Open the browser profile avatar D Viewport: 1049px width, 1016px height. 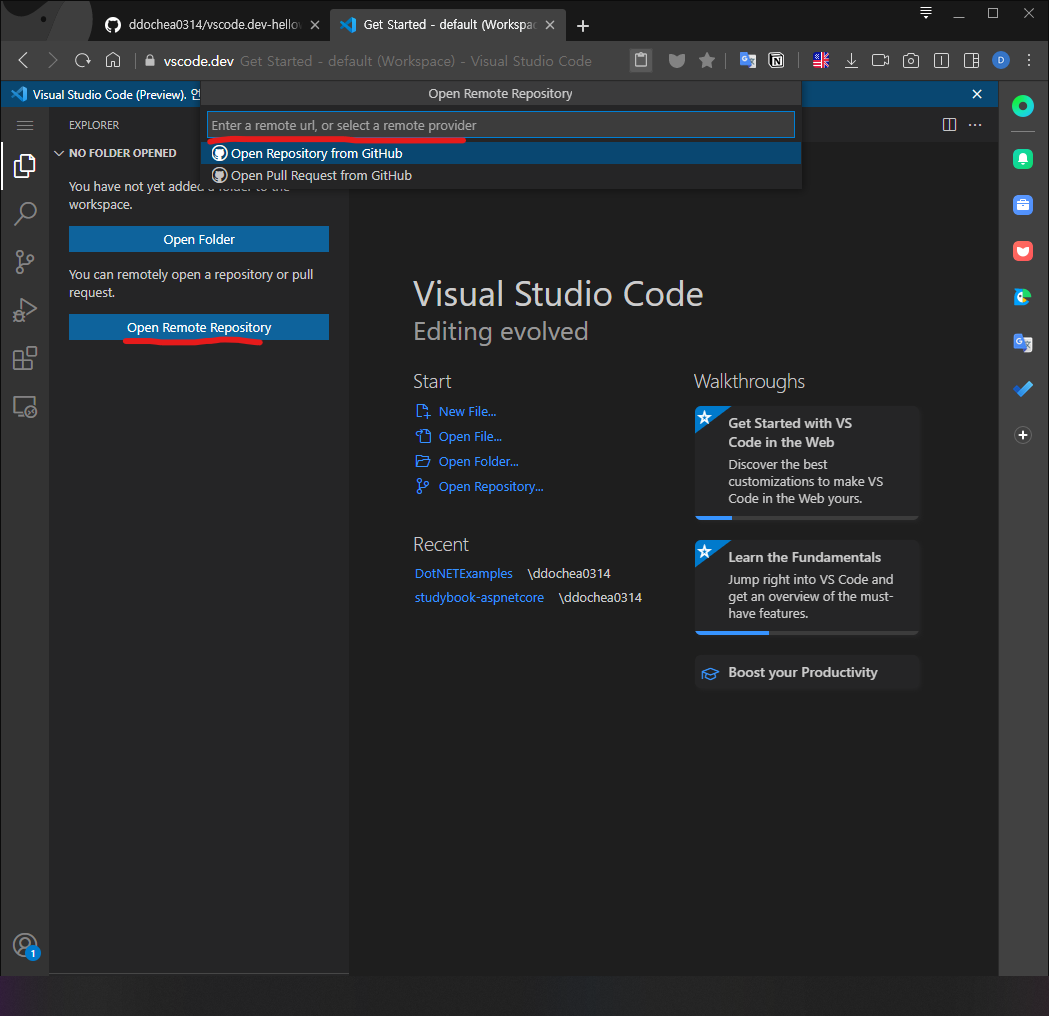tap(1001, 61)
